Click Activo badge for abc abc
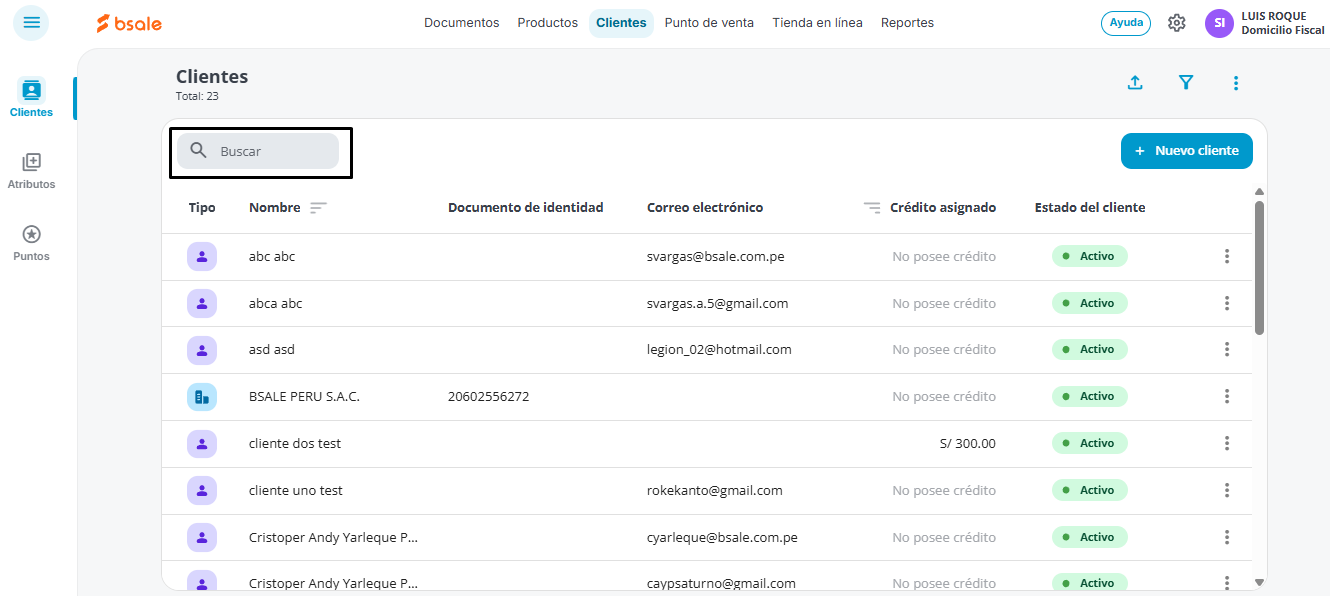The image size is (1330, 596). [1089, 257]
